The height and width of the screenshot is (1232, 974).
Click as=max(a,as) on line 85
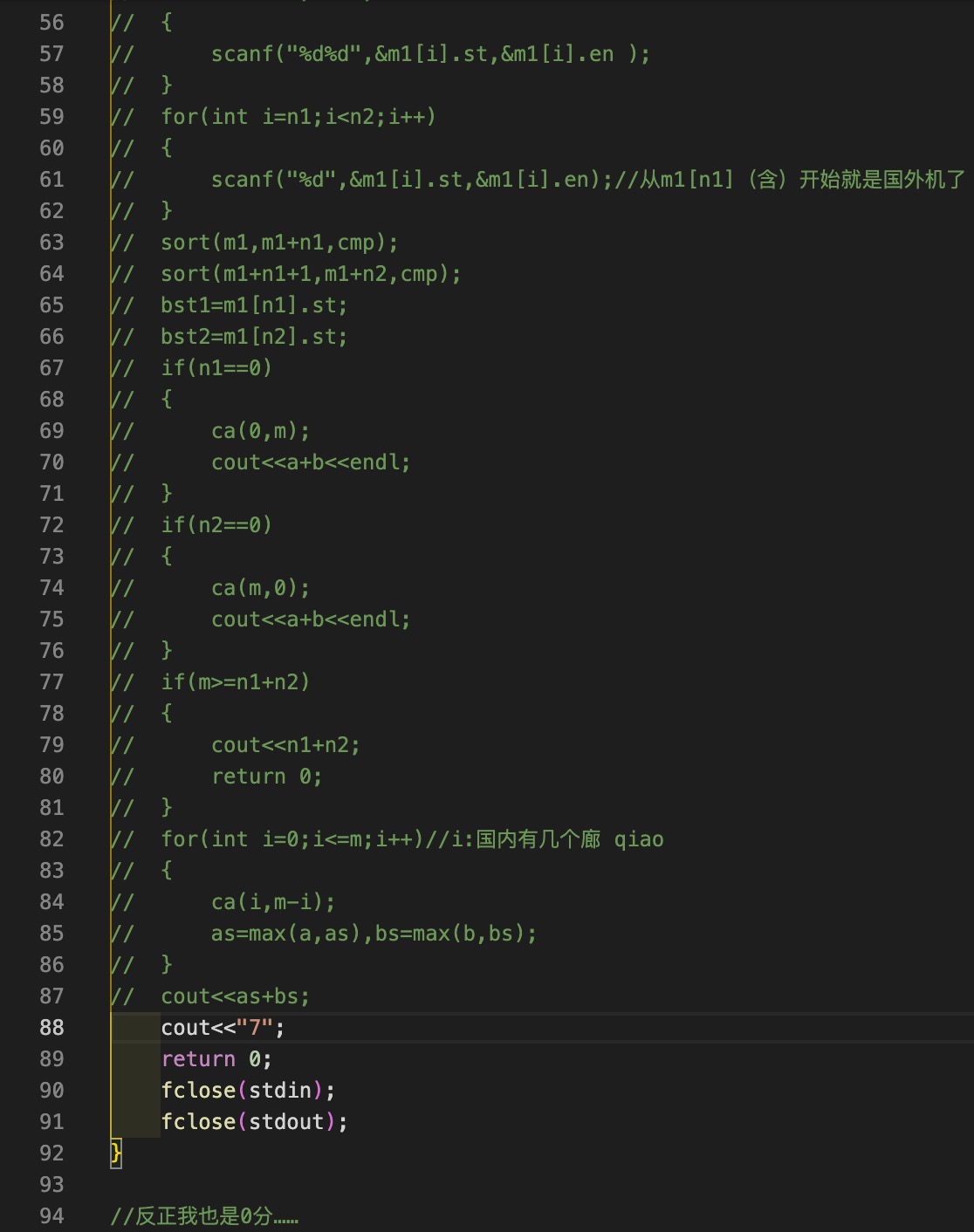[286, 934]
